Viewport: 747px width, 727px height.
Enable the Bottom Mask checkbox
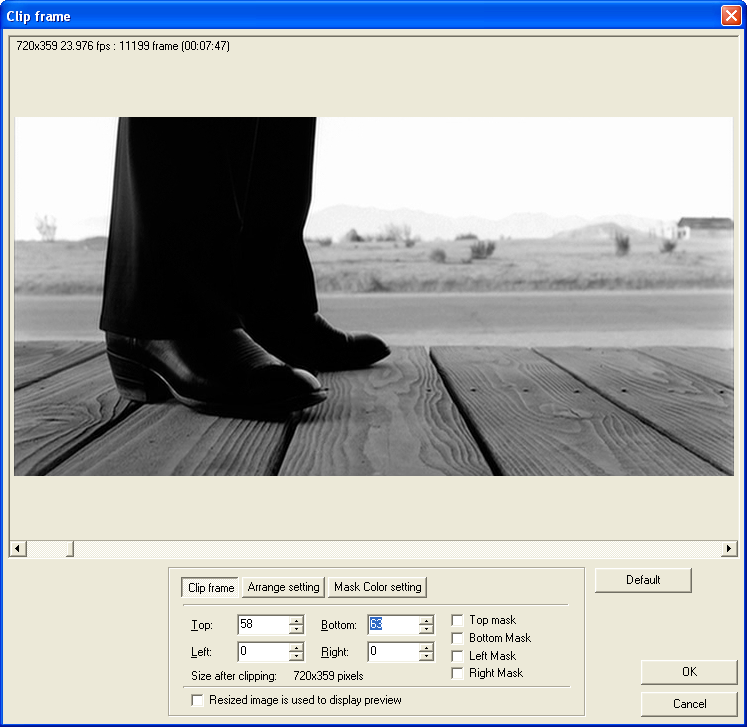457,638
